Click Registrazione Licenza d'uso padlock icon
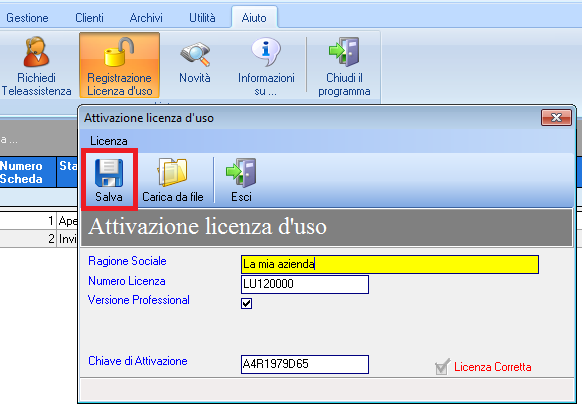The image size is (582, 406). point(119,52)
